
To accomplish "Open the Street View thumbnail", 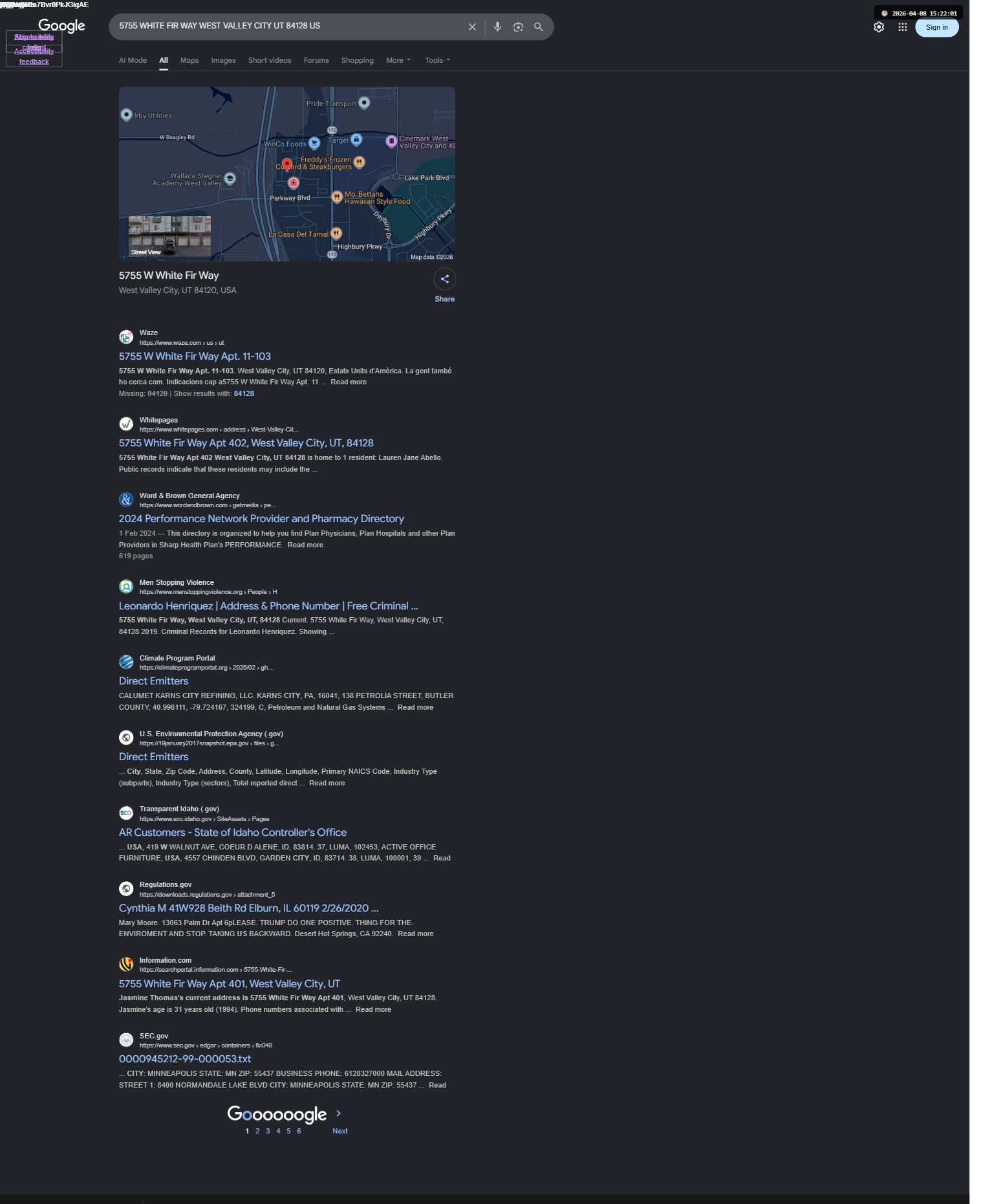I will click(169, 236).
